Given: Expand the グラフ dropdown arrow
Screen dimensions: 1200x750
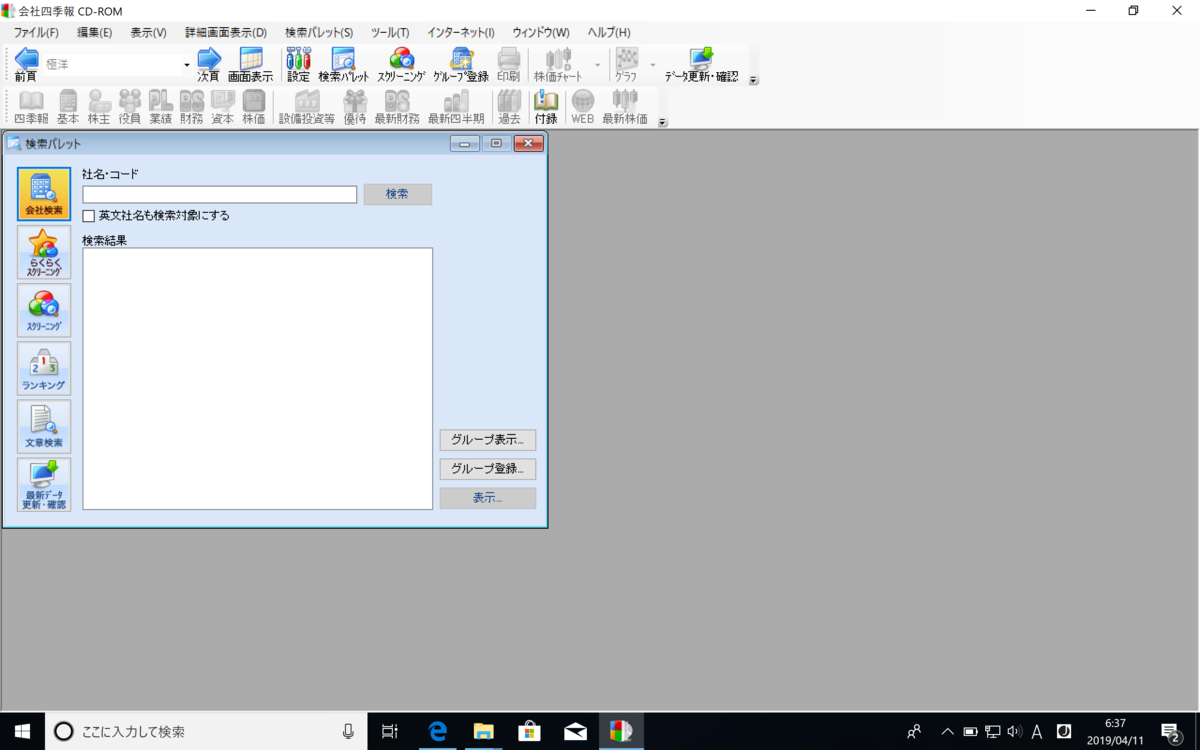Looking at the screenshot, I should click(653, 65).
